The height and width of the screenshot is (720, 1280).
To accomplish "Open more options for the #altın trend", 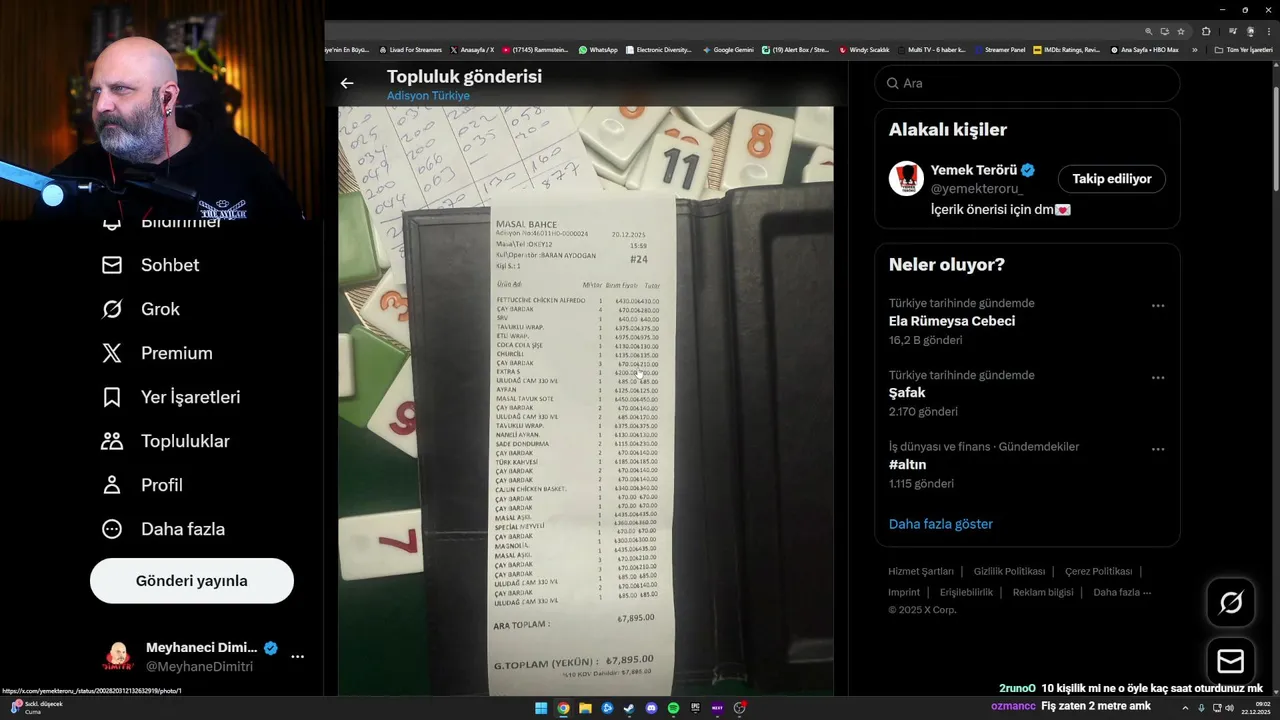I will click(x=1158, y=449).
